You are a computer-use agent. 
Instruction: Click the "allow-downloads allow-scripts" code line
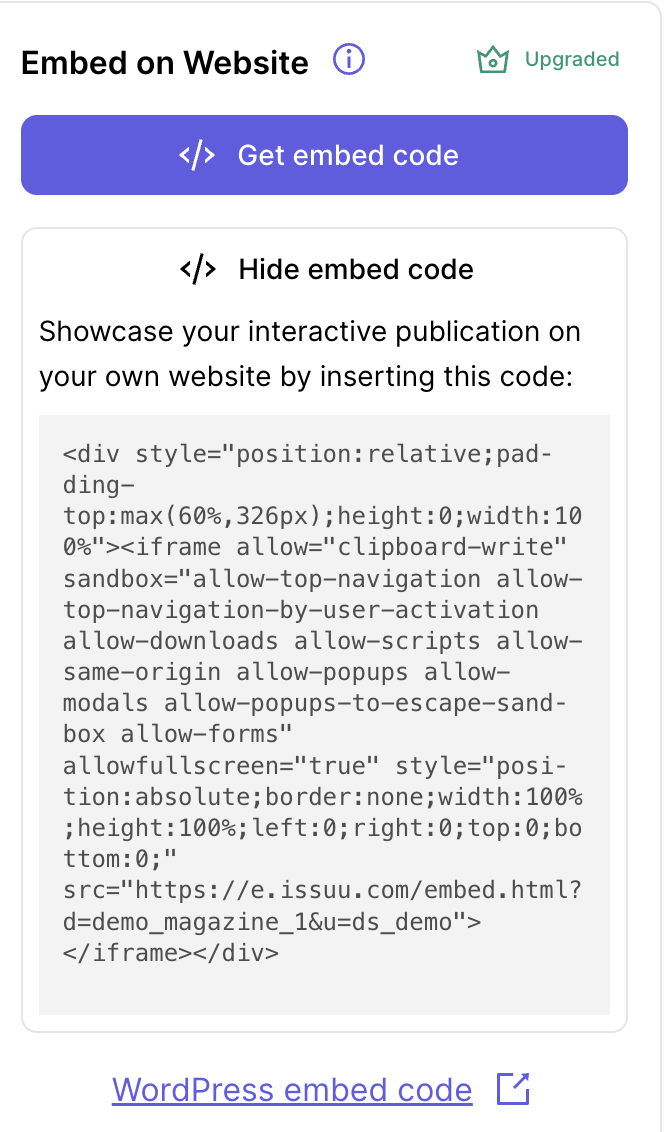(322, 641)
